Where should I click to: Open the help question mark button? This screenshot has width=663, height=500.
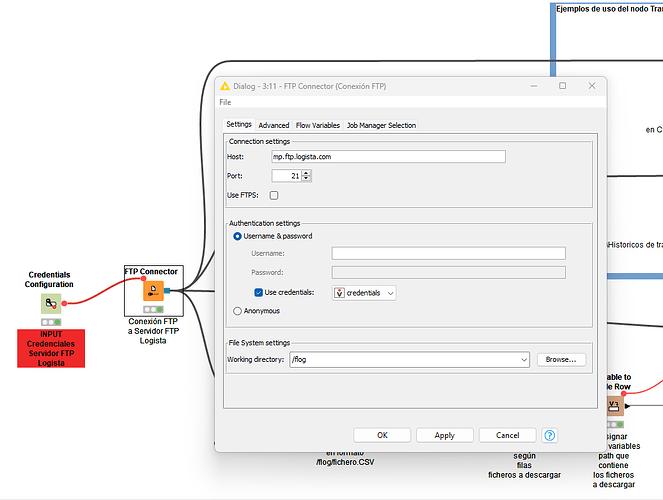tap(549, 435)
